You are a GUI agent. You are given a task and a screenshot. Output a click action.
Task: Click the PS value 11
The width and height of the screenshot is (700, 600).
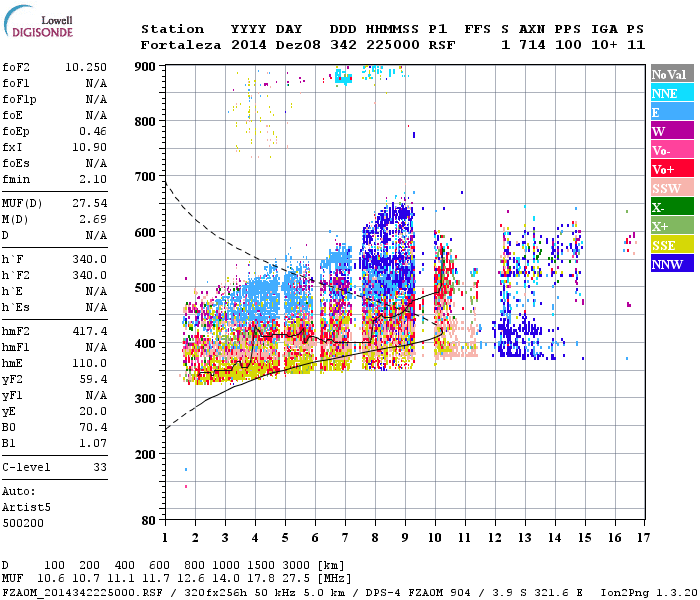point(636,45)
